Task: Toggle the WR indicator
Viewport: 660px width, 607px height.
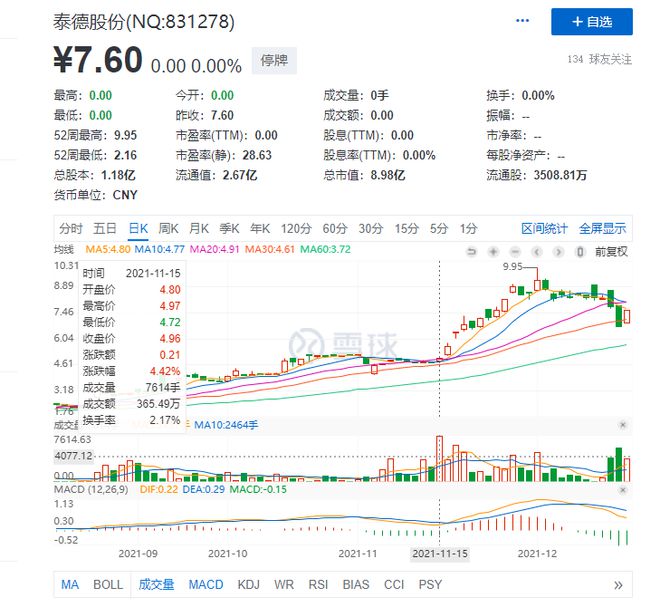Action: coord(284,585)
